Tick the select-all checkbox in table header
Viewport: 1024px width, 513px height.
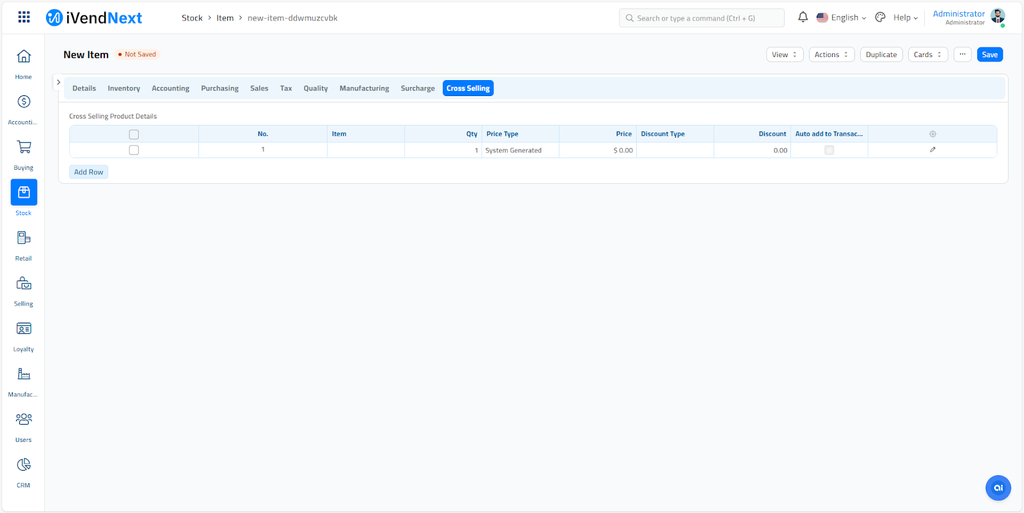click(134, 134)
